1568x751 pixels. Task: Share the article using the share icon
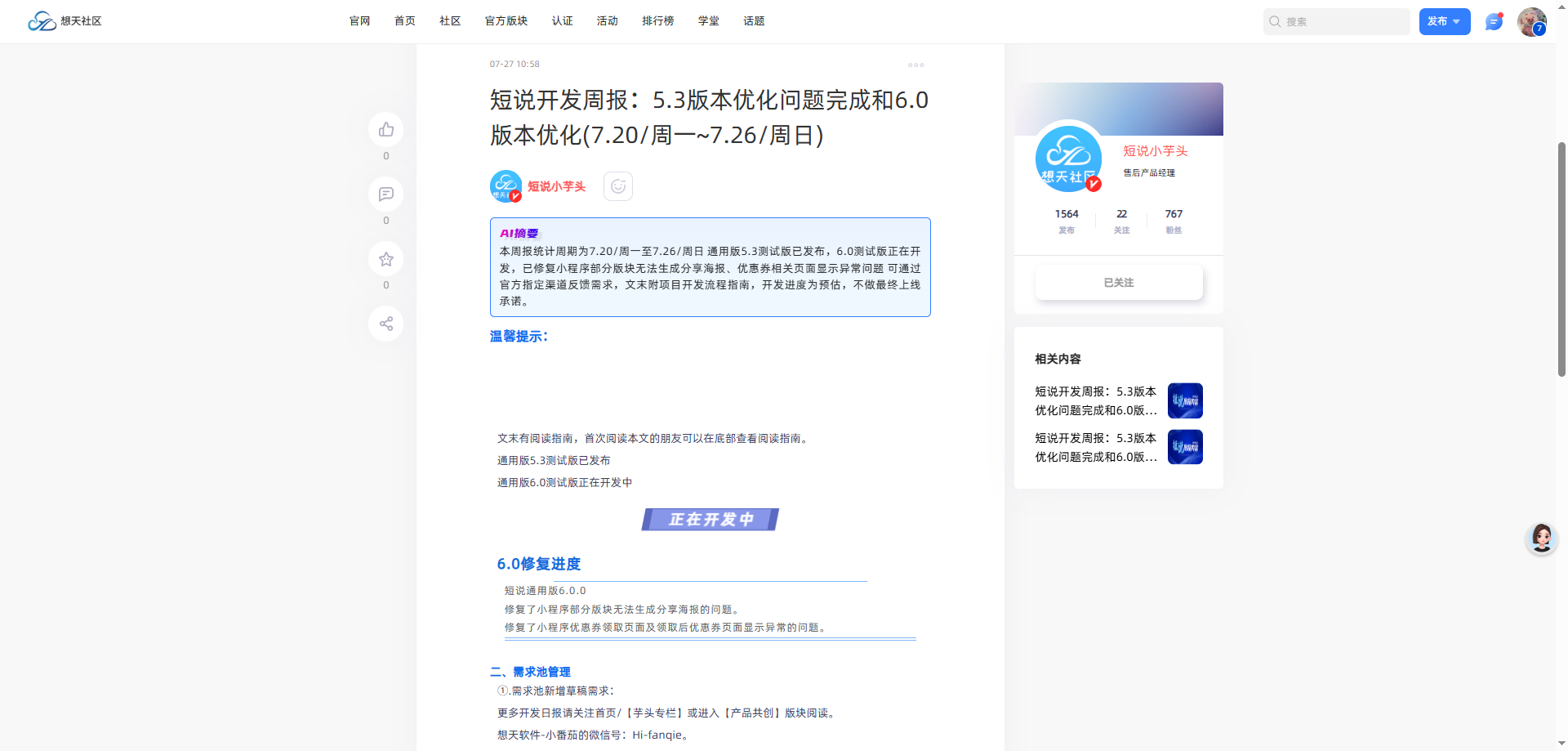pyautogui.click(x=386, y=324)
